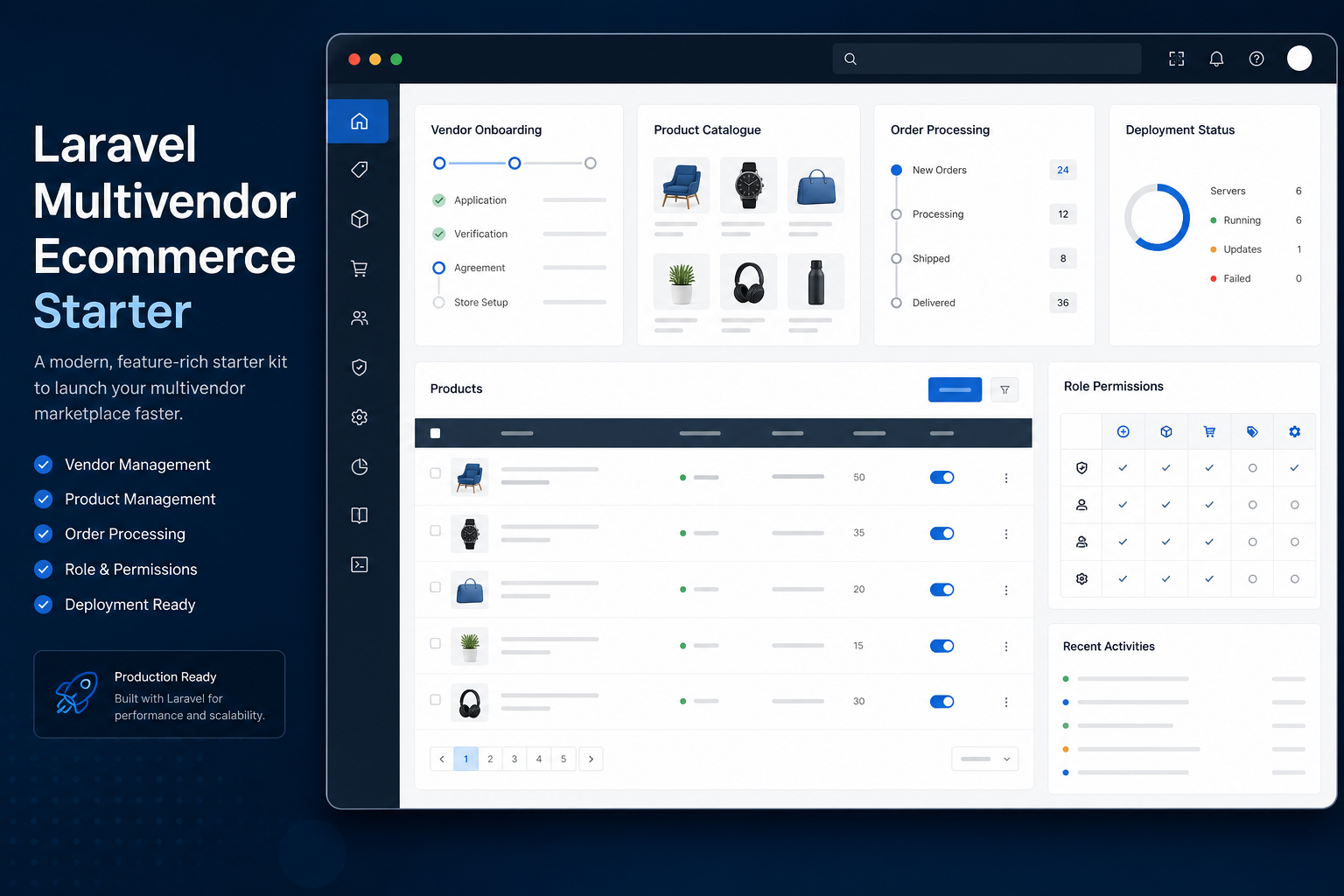Screen dimensions: 1344x896
Task: Open the help question mark icon
Action: (1256, 59)
